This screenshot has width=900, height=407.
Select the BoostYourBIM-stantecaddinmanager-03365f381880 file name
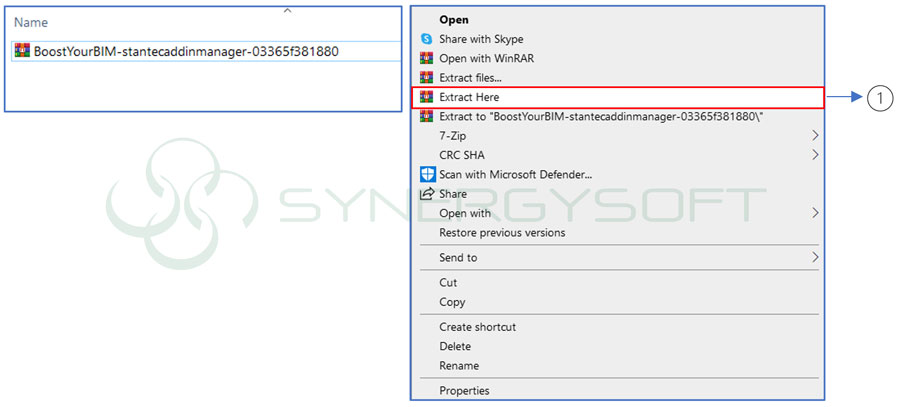click(x=186, y=51)
